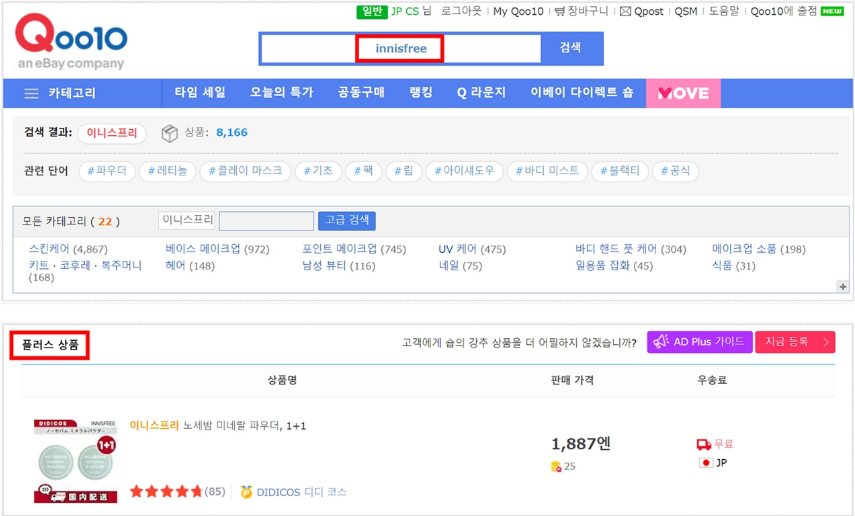Open Qoo10에 출점 link
This screenshot has width=855, height=516.
[784, 11]
